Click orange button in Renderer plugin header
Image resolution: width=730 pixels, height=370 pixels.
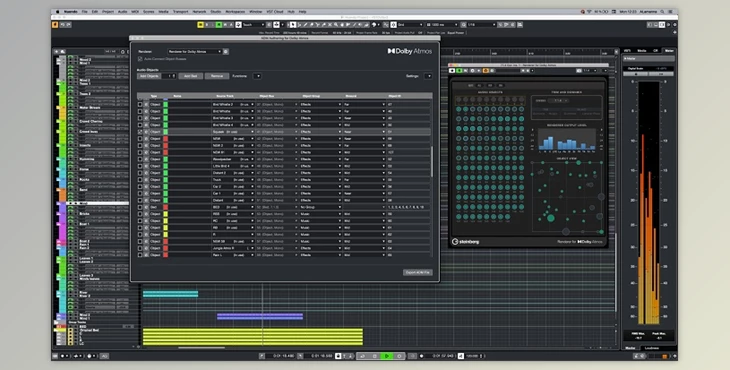point(486,71)
